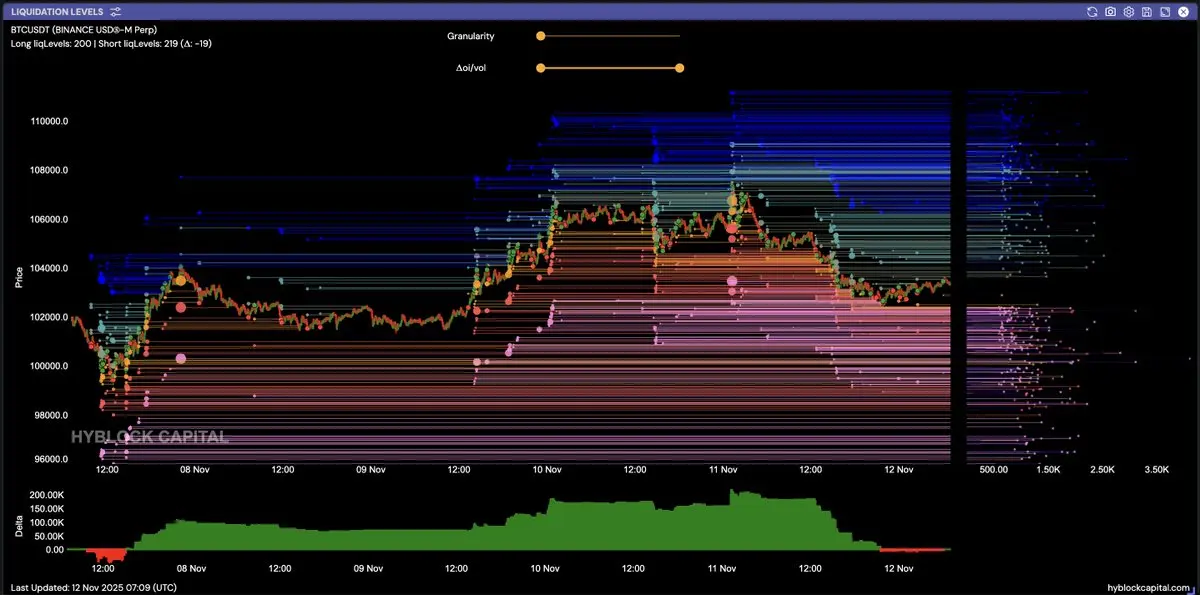
Task: Click the 102000.0 price axis label
Action: click(x=50, y=317)
